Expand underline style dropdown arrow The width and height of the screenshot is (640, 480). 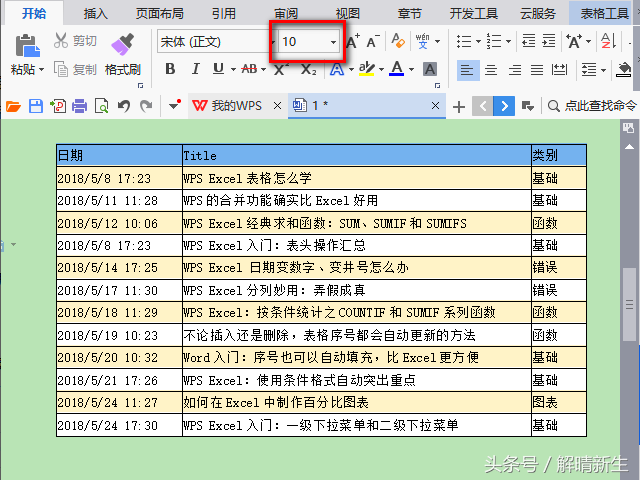[233, 70]
